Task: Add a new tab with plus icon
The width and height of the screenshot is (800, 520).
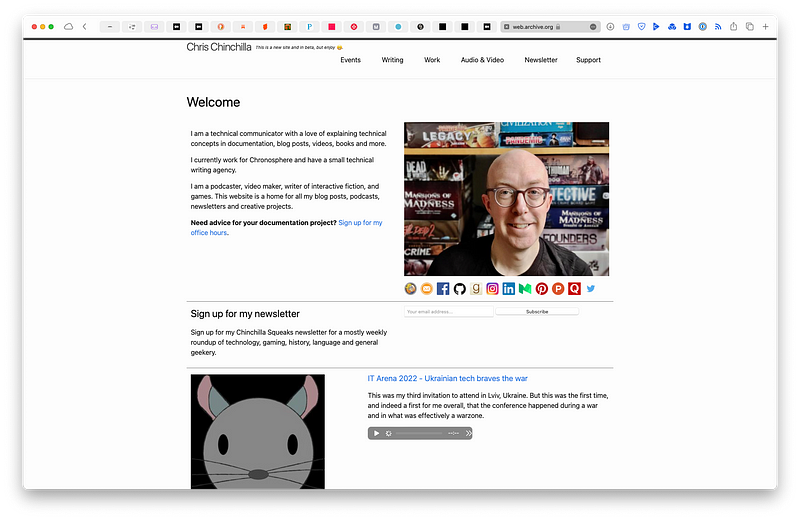Action: click(x=765, y=27)
